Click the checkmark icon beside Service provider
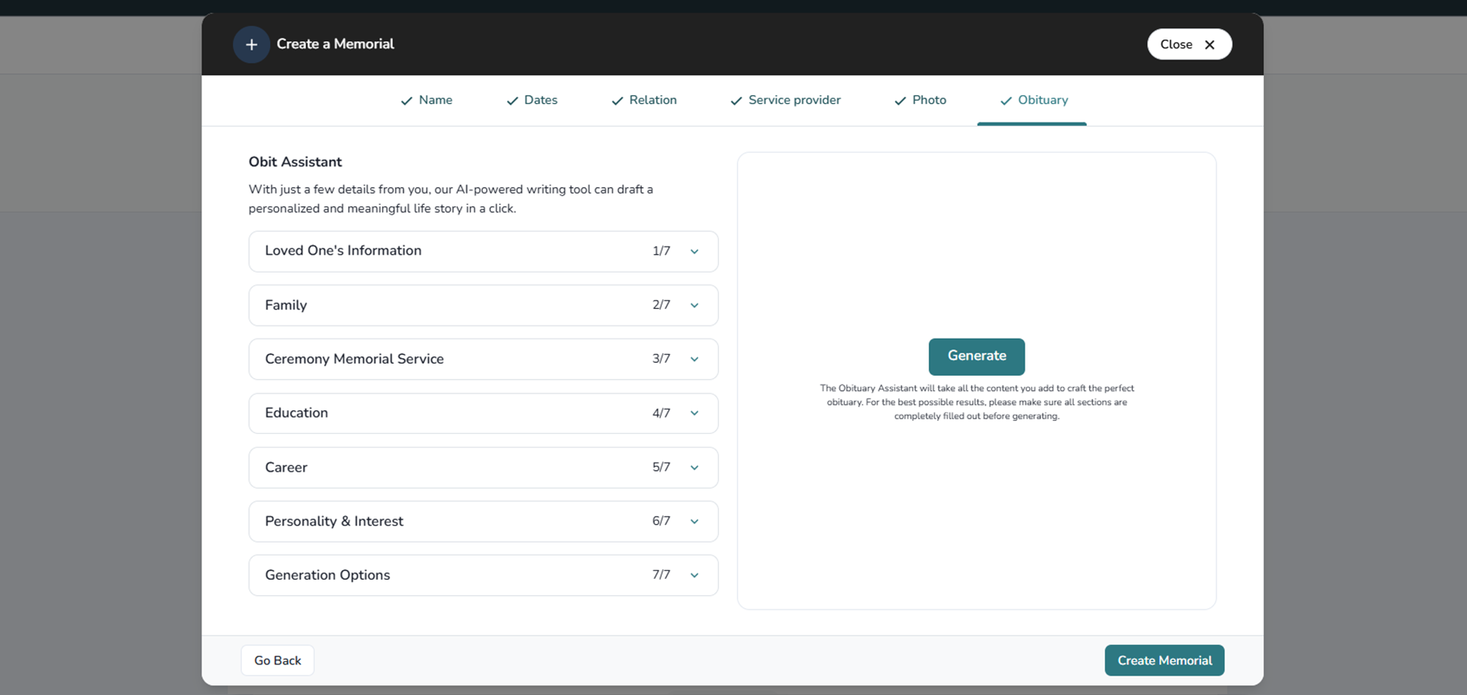Viewport: 1467px width, 695px height. coord(736,101)
